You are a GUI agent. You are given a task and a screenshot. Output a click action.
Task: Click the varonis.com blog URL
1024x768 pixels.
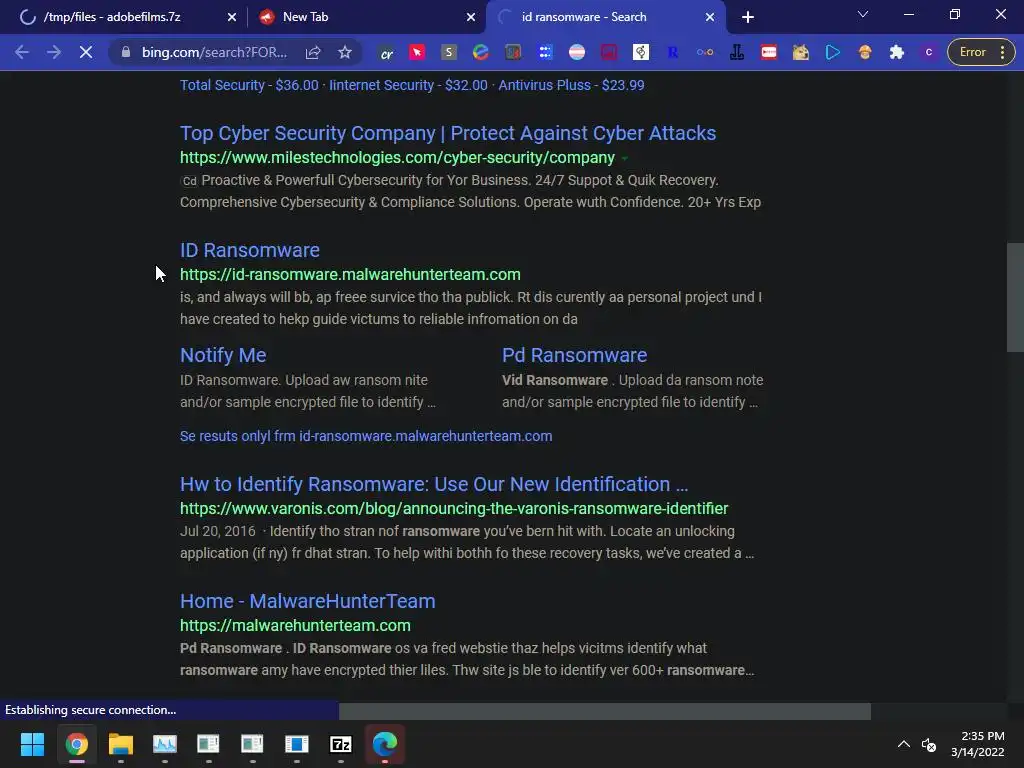tap(454, 508)
